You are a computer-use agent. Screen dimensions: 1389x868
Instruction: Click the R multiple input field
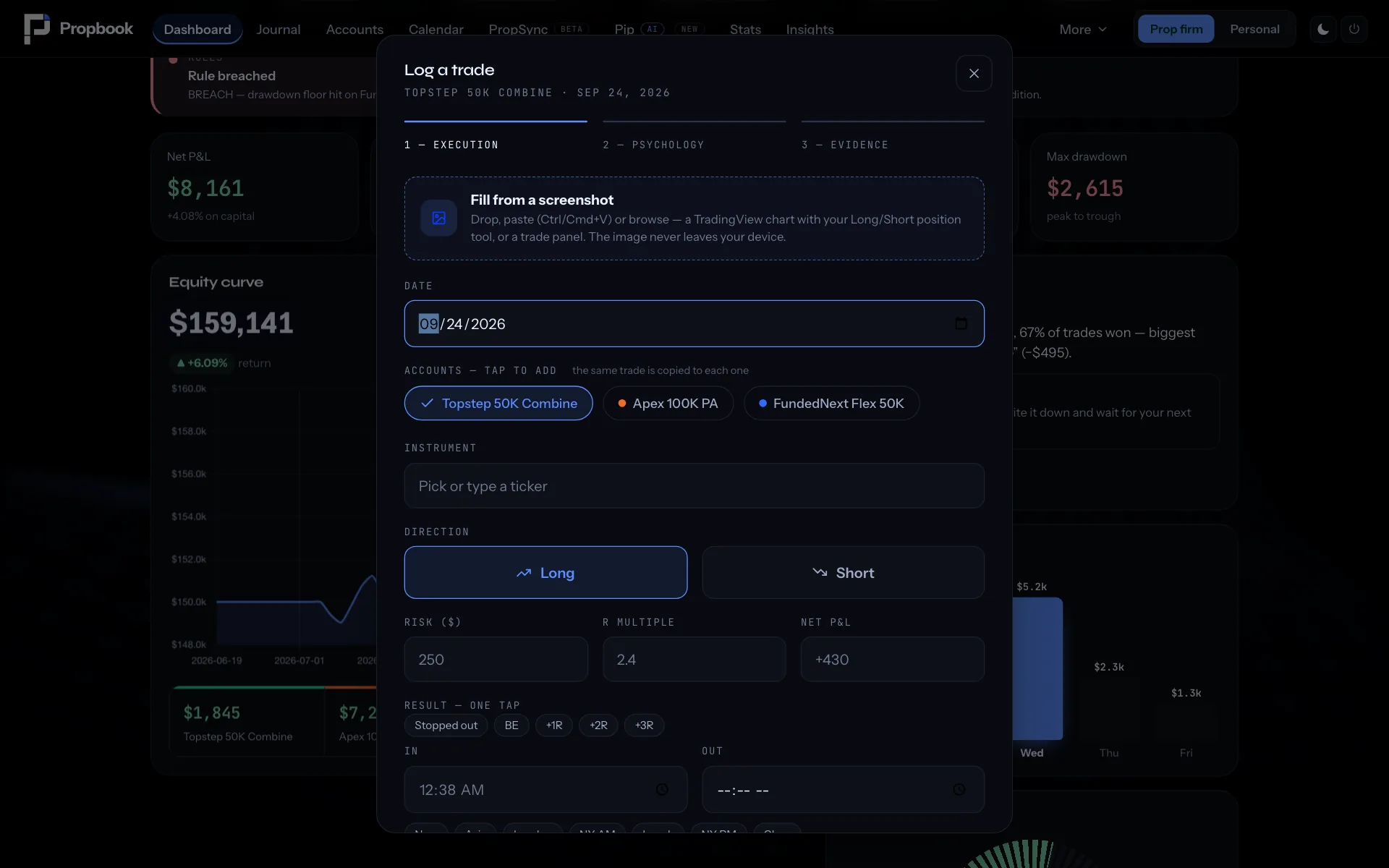(x=694, y=659)
